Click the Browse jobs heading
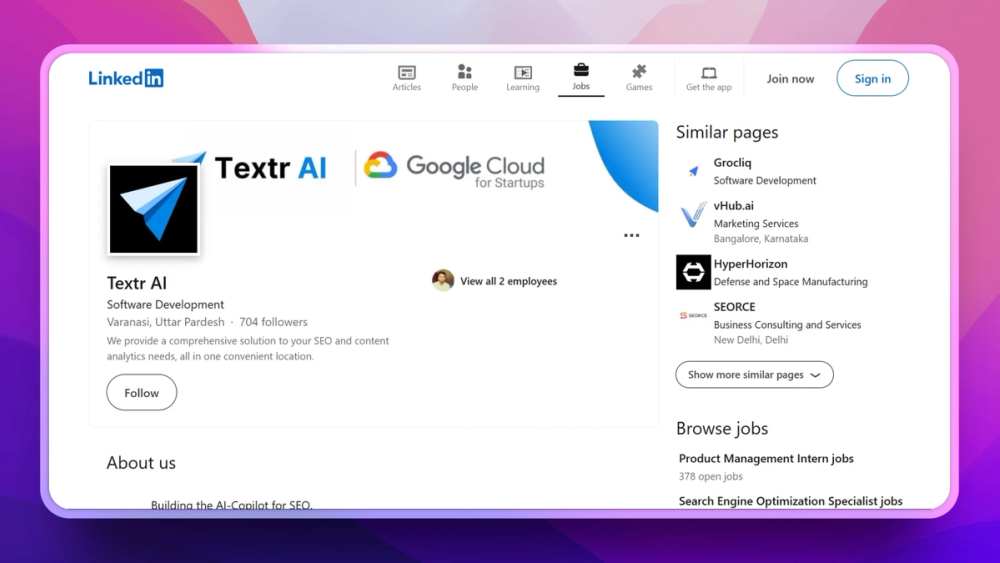 tap(722, 428)
